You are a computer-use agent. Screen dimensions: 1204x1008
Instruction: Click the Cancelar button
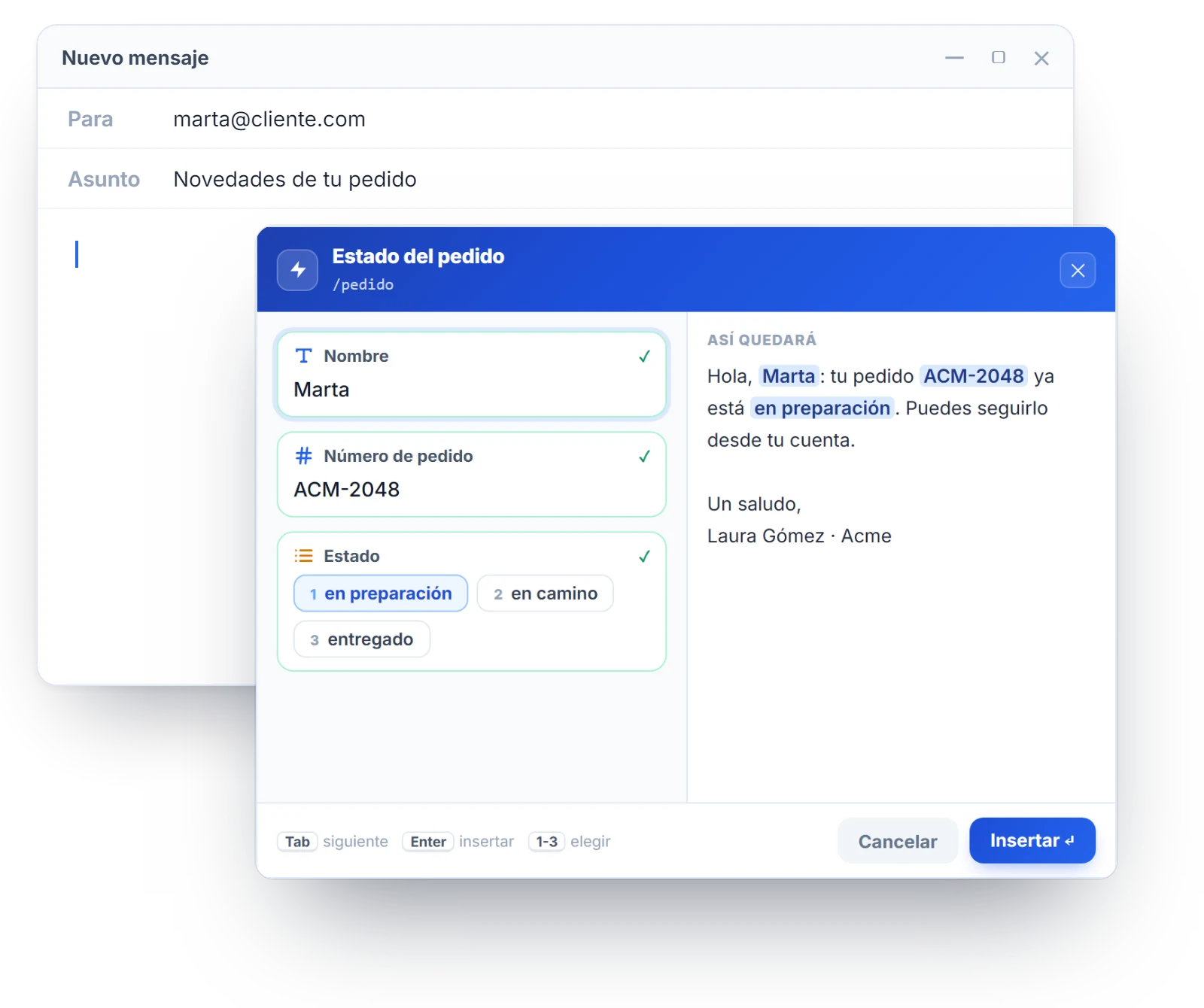[898, 841]
